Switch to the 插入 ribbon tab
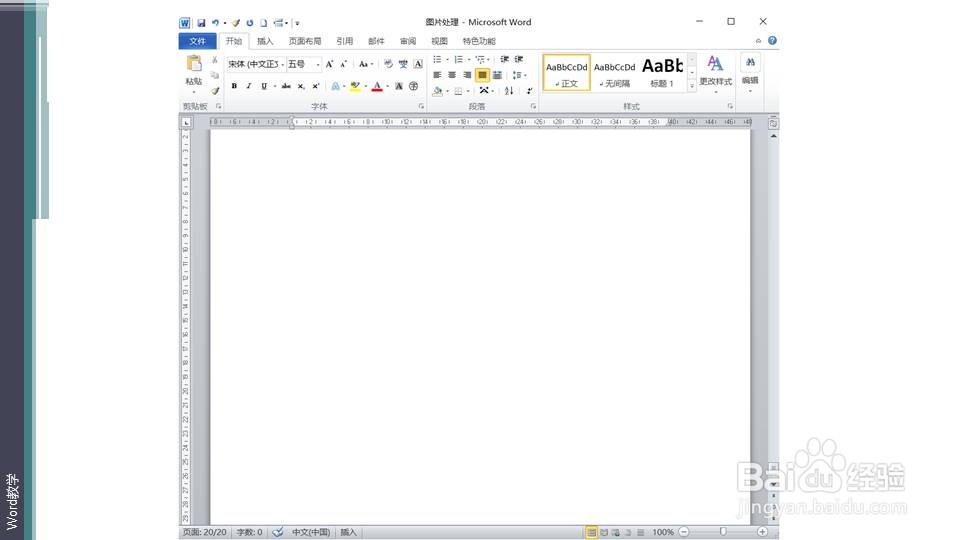This screenshot has width=960, height=540. click(x=265, y=41)
